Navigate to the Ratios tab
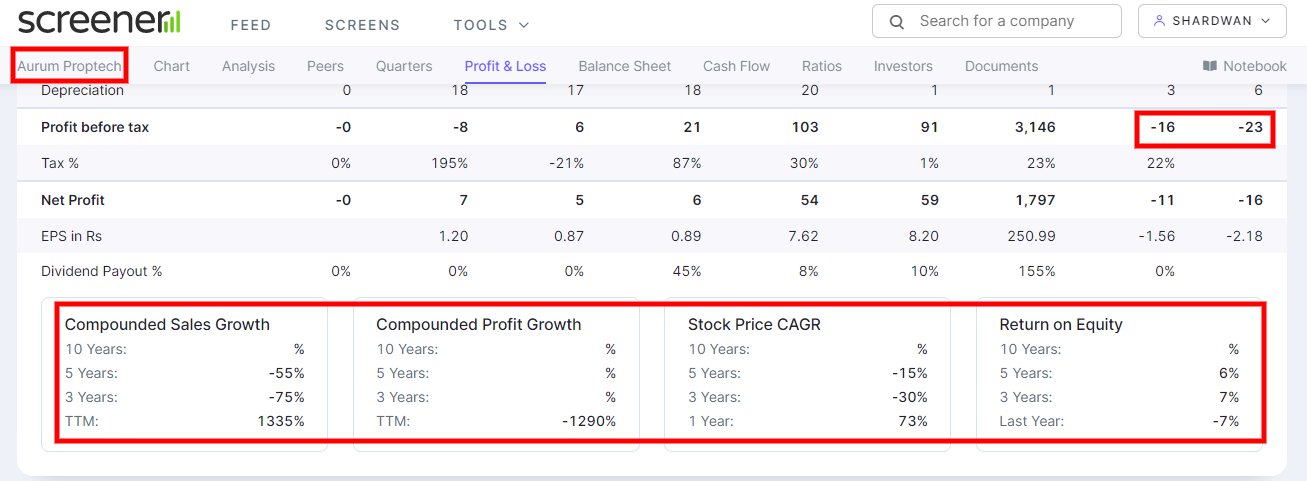The width and height of the screenshot is (1307, 481). [x=822, y=66]
